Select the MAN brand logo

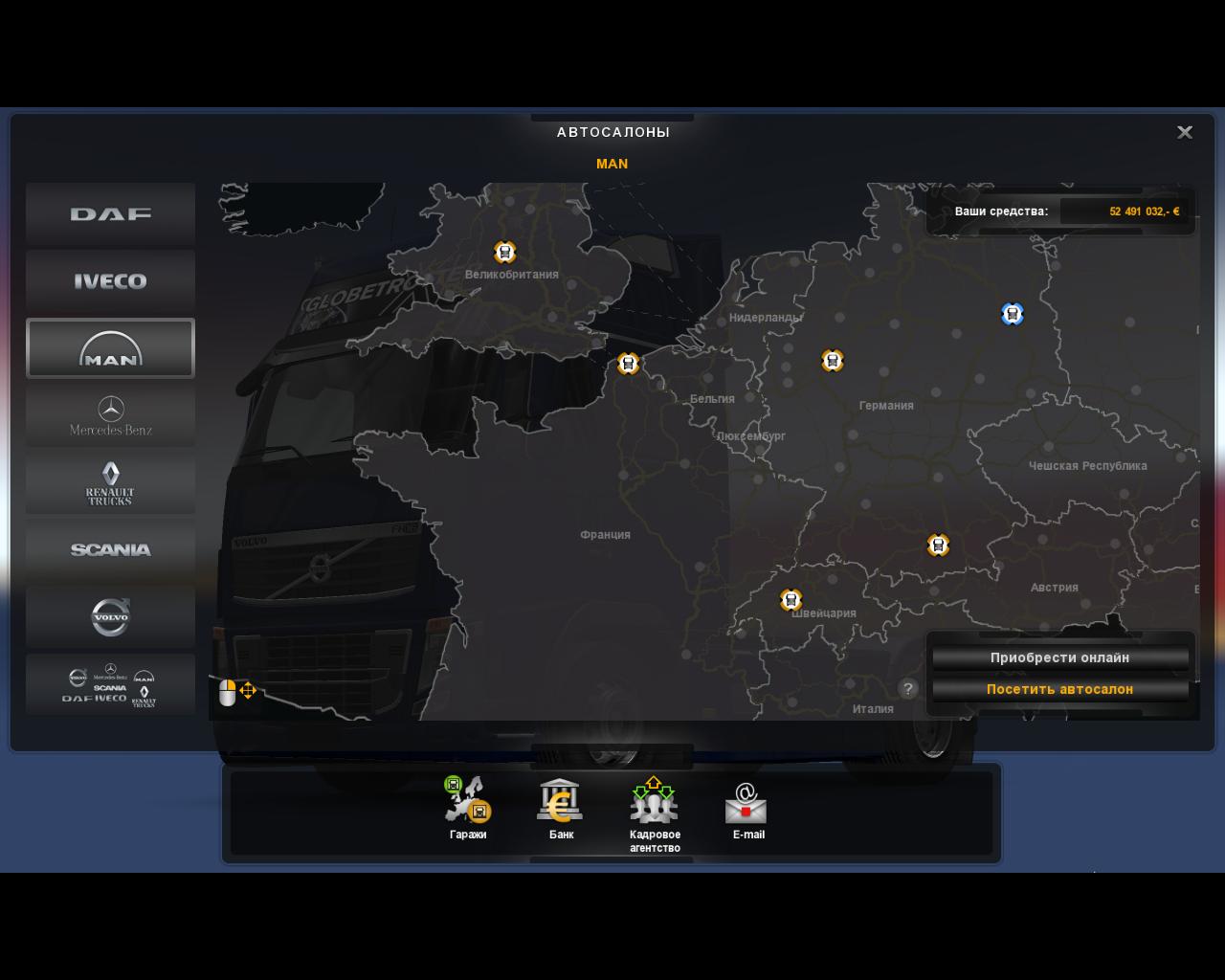pyautogui.click(x=110, y=348)
